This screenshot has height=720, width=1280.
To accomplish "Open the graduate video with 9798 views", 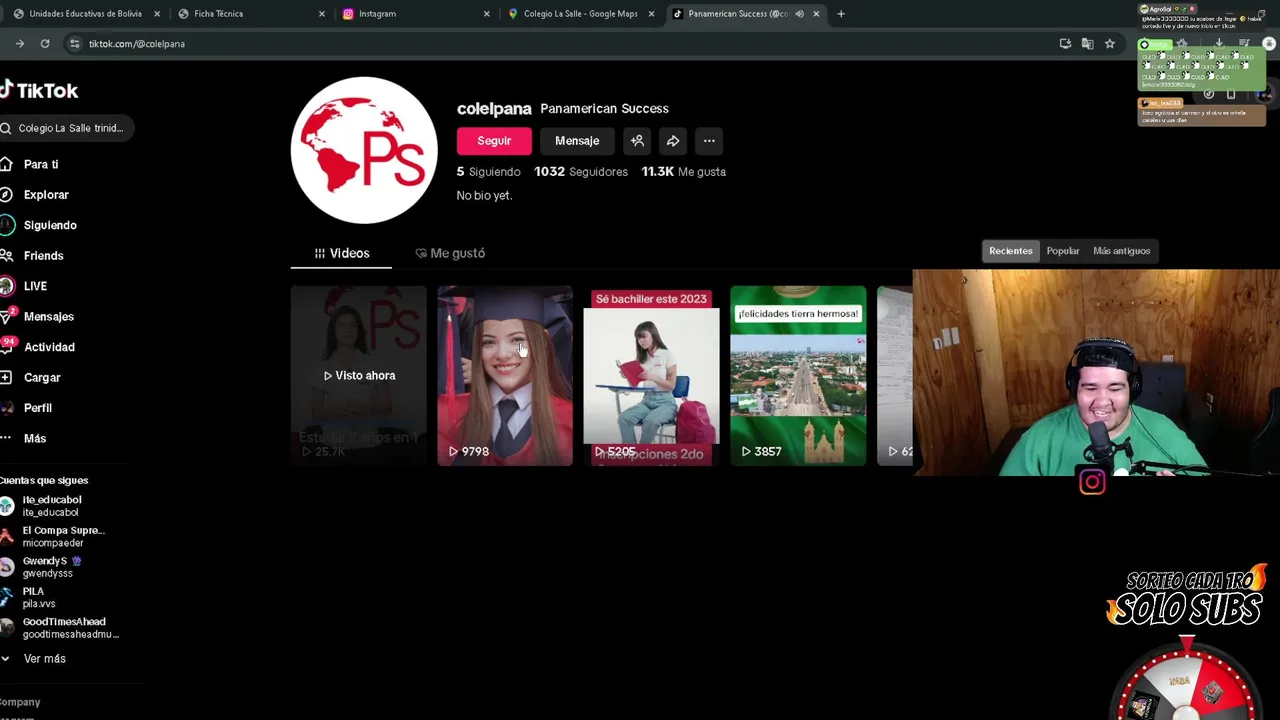I will tap(505, 376).
